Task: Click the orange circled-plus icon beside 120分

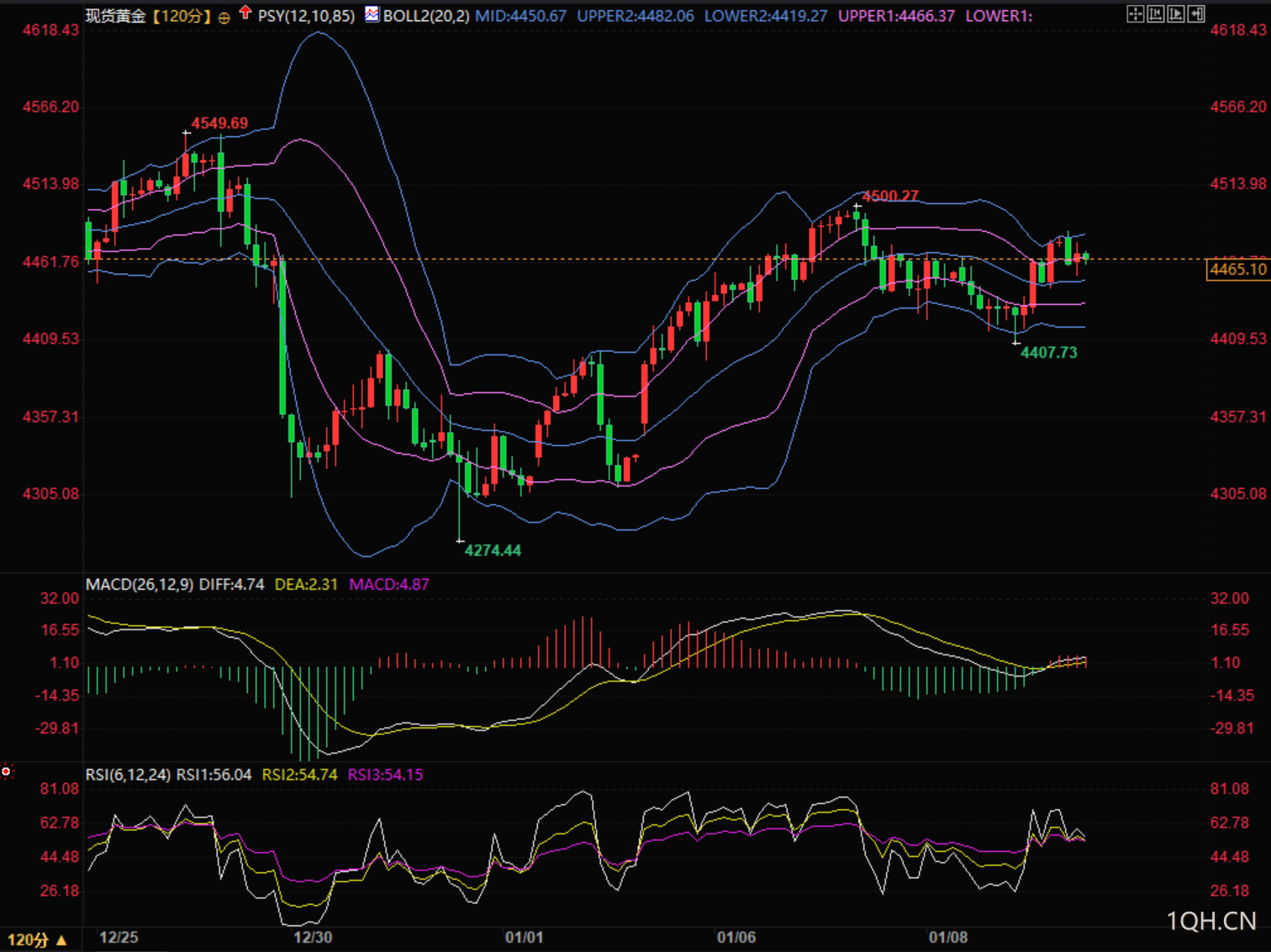Action: 224,17
